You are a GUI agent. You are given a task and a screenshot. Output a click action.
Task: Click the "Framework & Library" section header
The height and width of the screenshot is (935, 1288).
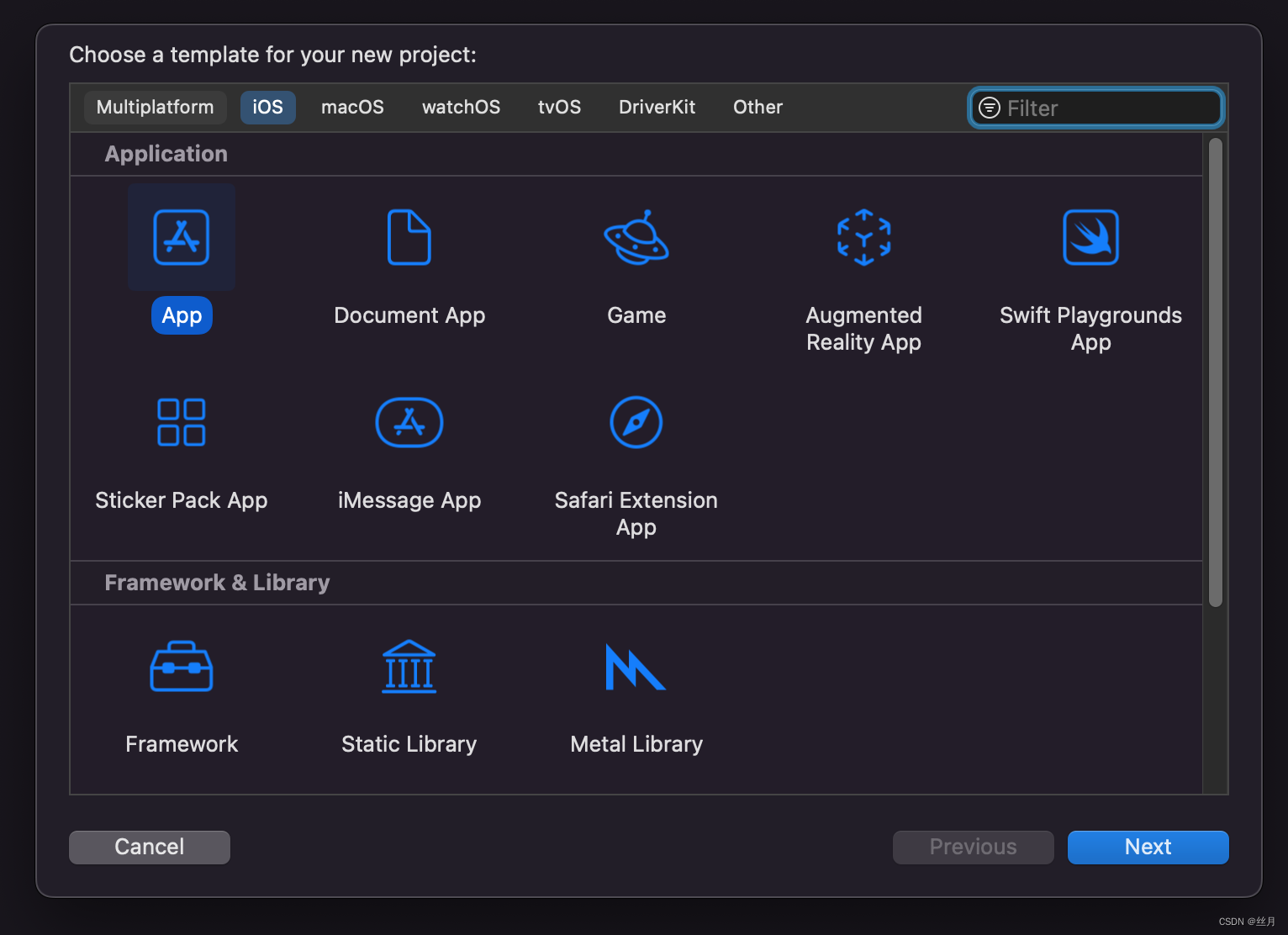[x=217, y=583]
